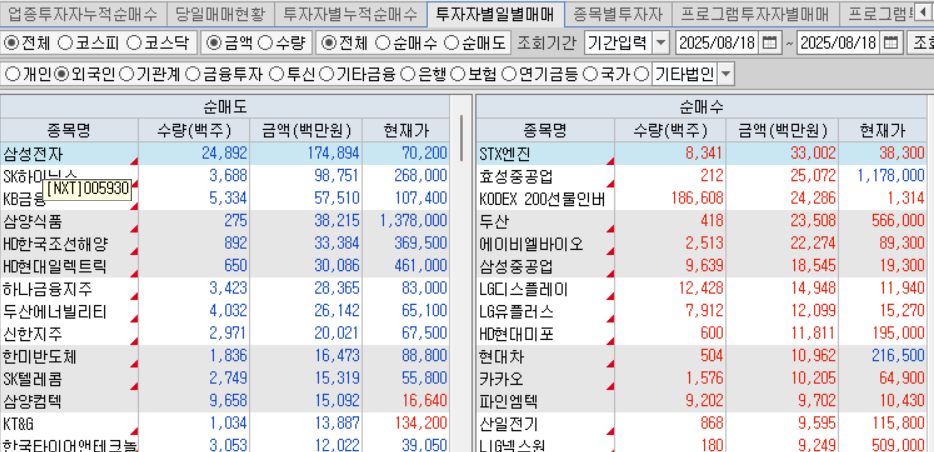Screen dimensions: 934x452
Task: Select 보험 investor radio button
Action: 457,74
